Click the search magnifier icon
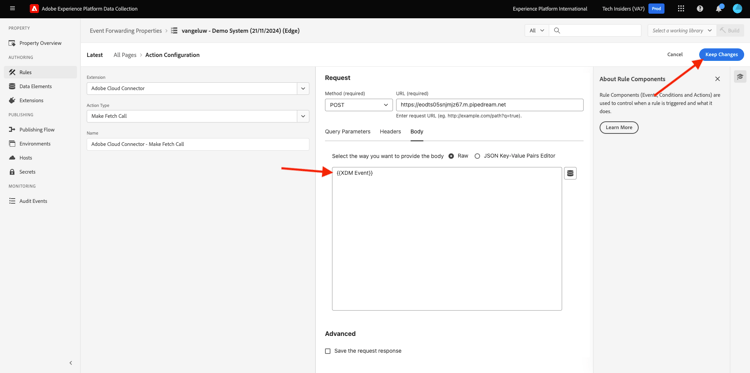The height and width of the screenshot is (373, 750). [x=557, y=31]
